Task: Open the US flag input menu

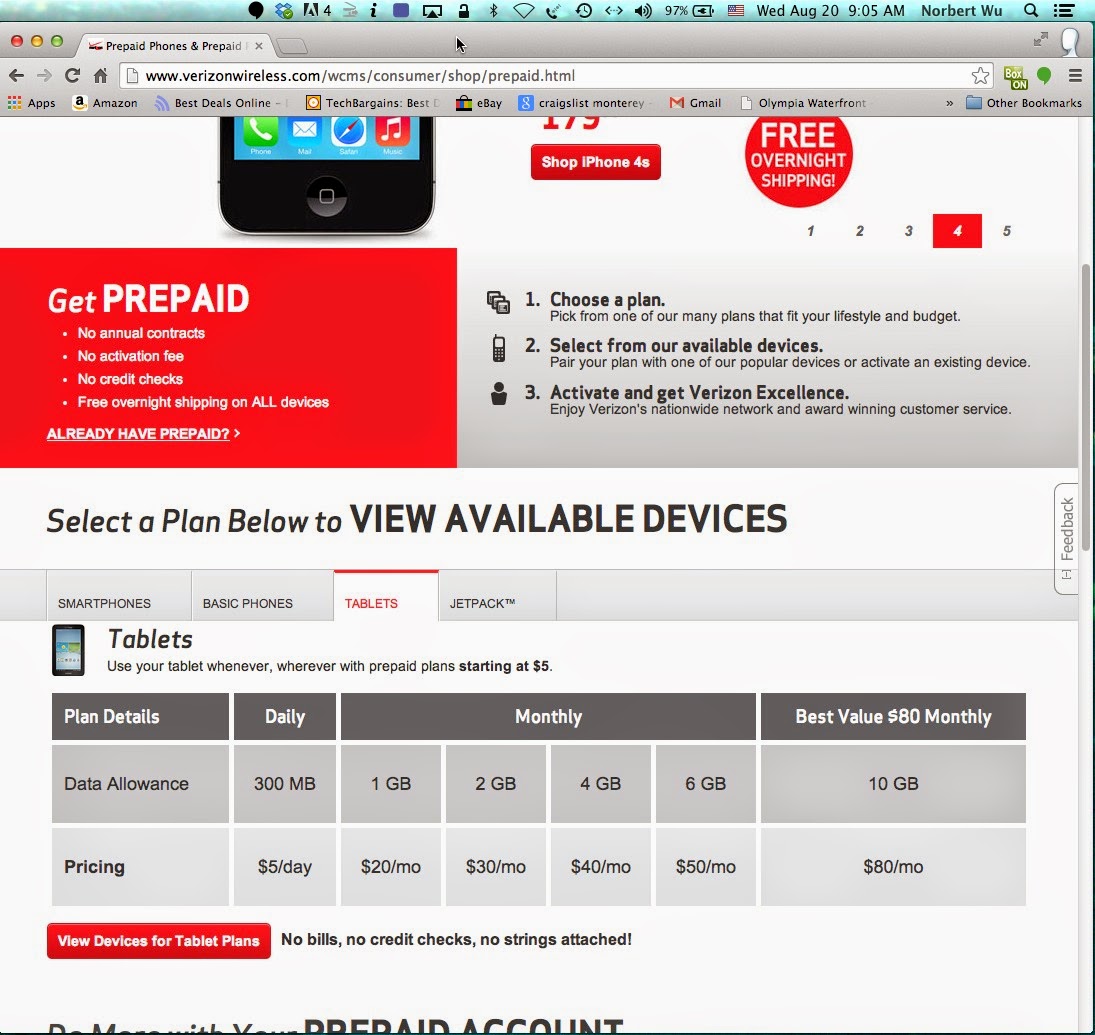Action: [735, 10]
